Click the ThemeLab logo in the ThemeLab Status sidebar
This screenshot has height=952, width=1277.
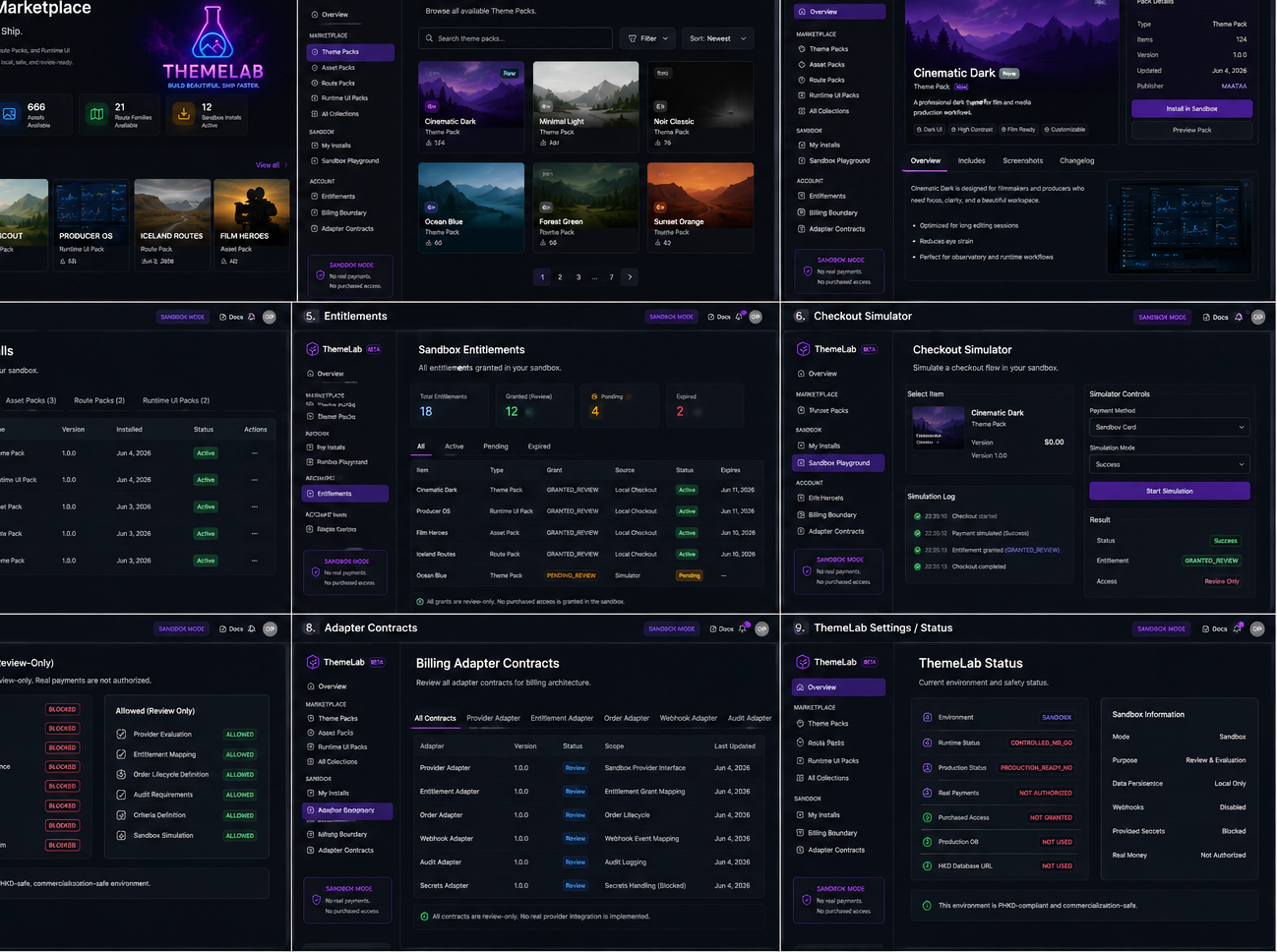click(x=803, y=662)
